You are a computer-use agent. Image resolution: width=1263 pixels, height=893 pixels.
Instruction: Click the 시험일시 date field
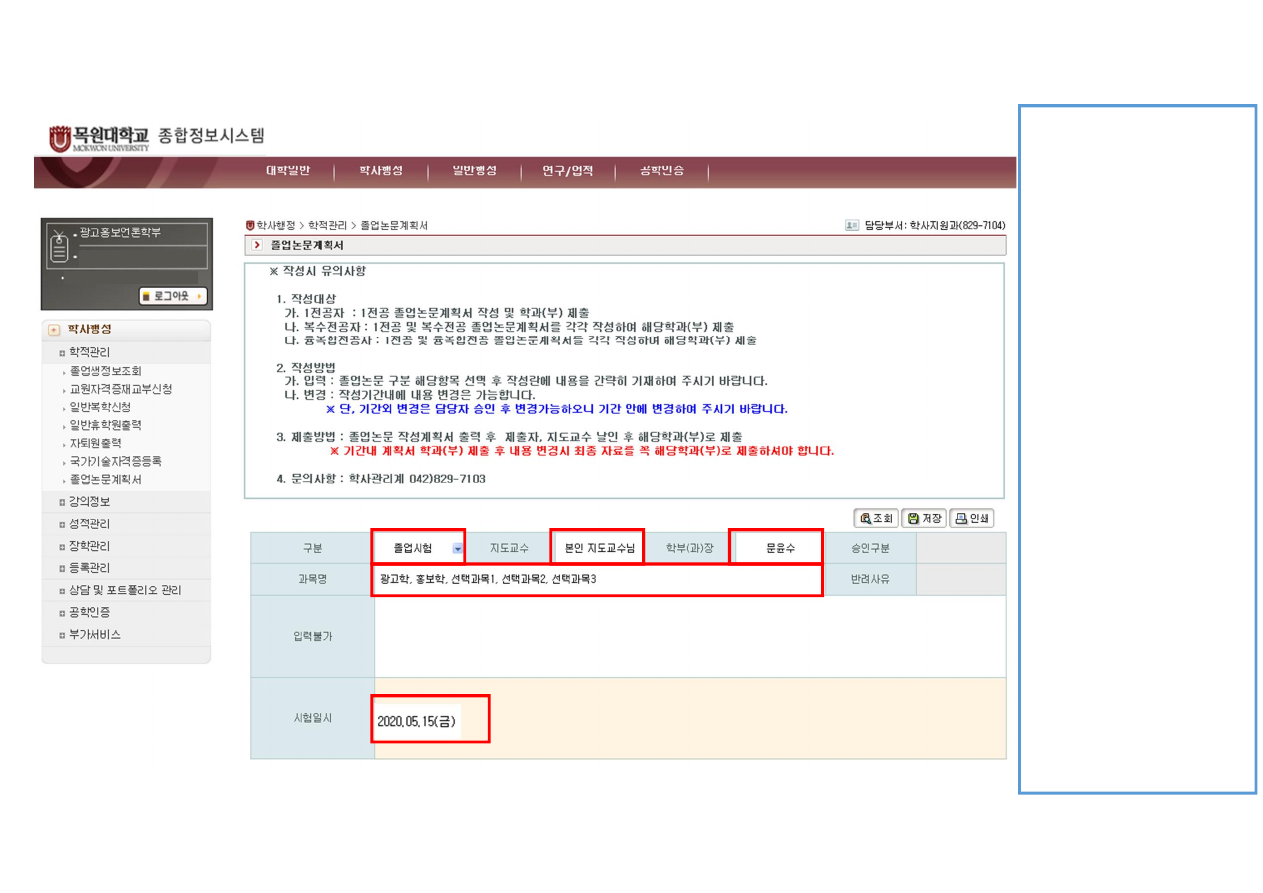click(430, 719)
